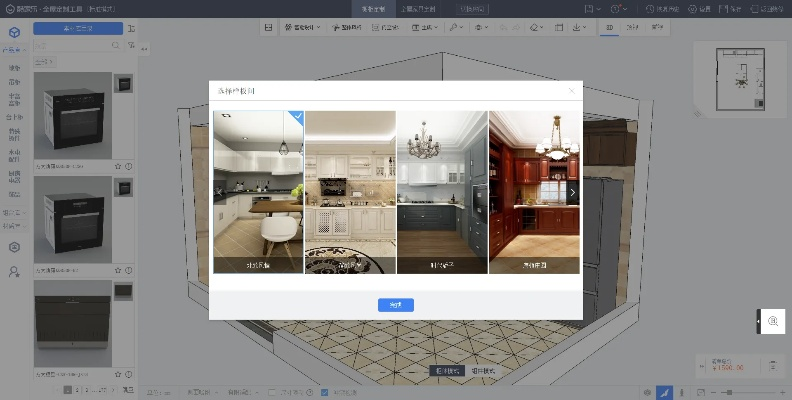Favorite the first oven product with star
792x400 pixels.
click(118, 165)
